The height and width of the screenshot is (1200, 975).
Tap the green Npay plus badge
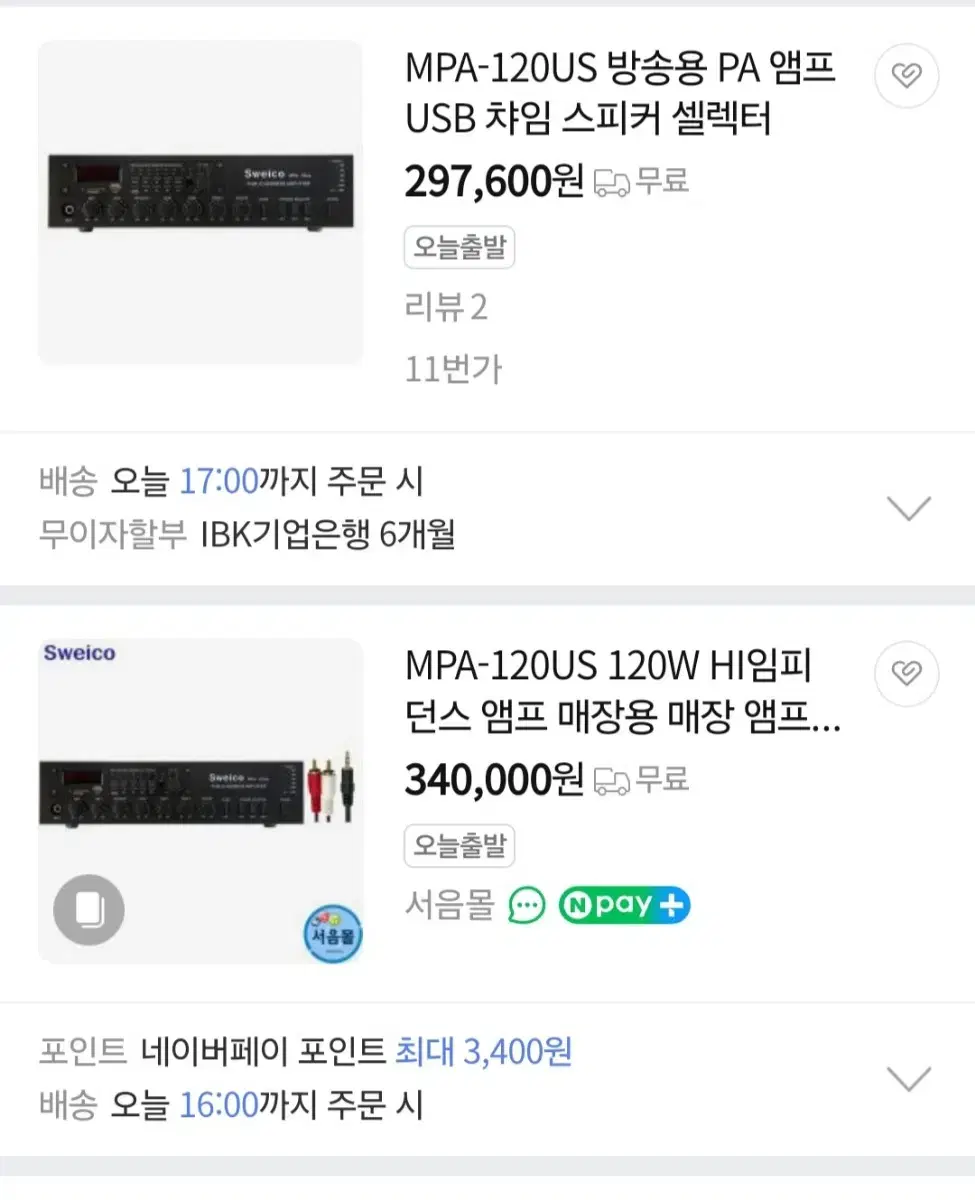[x=624, y=906]
